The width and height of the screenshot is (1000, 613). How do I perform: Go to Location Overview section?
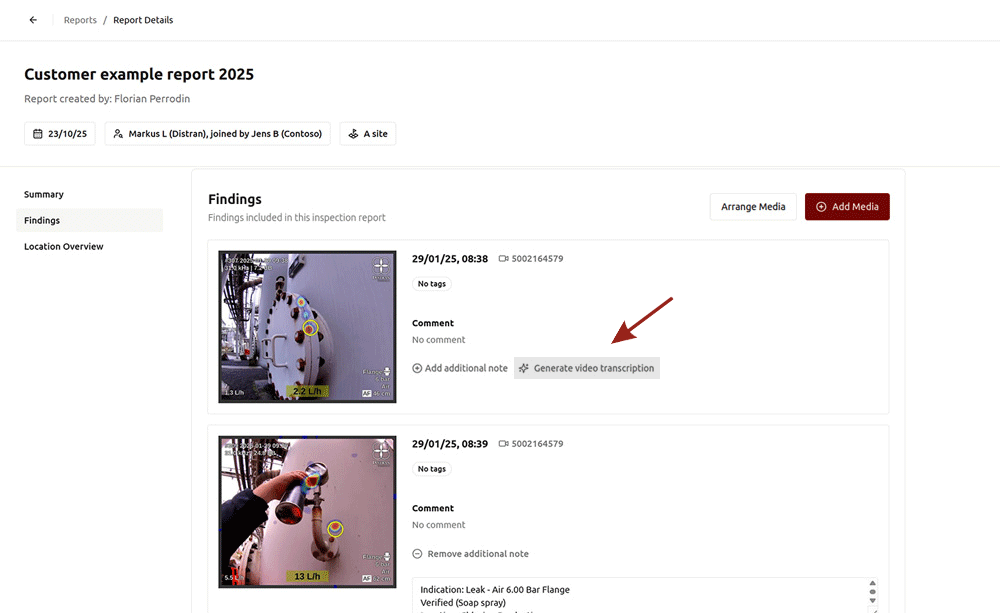point(64,246)
